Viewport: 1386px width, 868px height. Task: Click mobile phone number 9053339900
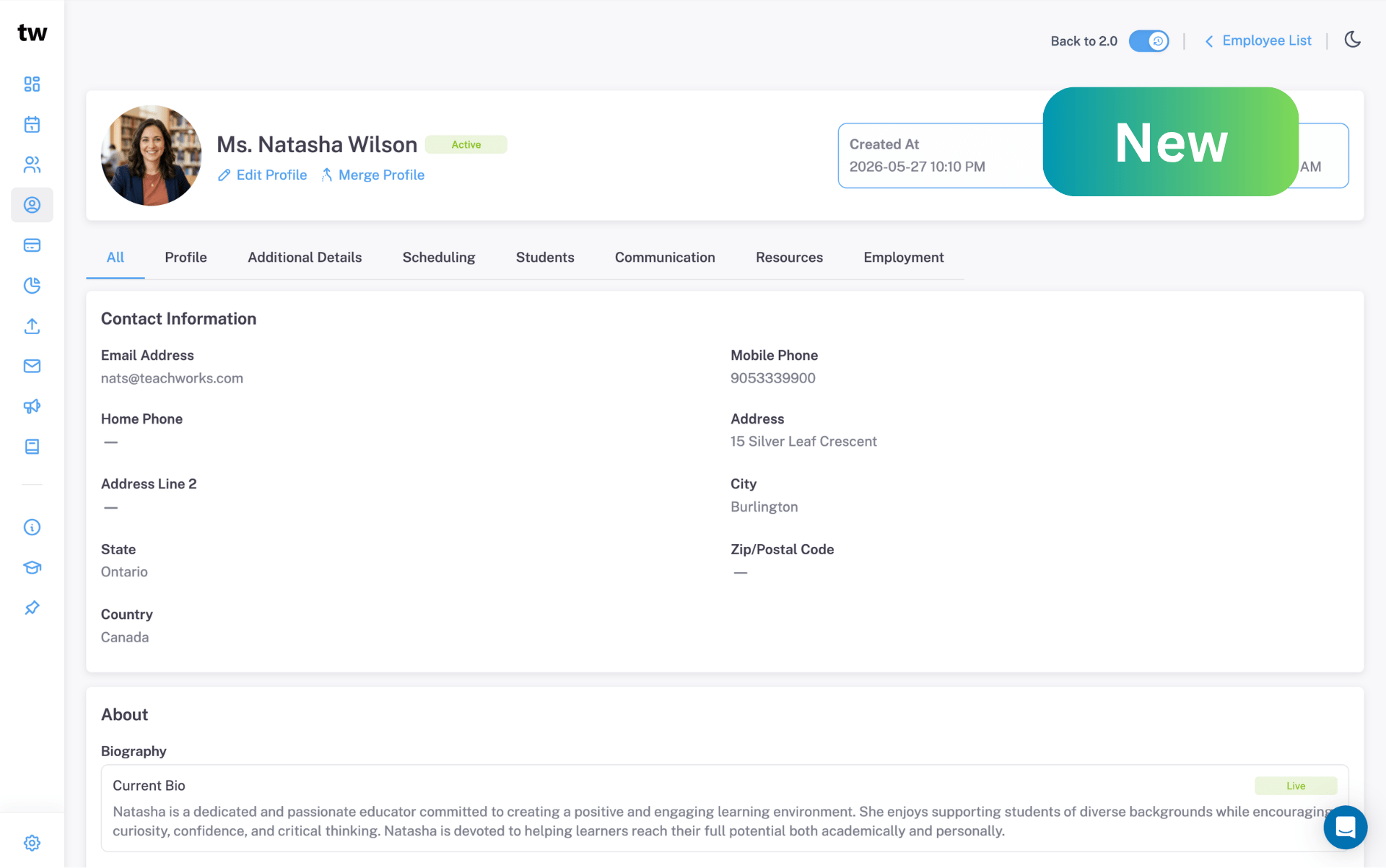pyautogui.click(x=772, y=378)
